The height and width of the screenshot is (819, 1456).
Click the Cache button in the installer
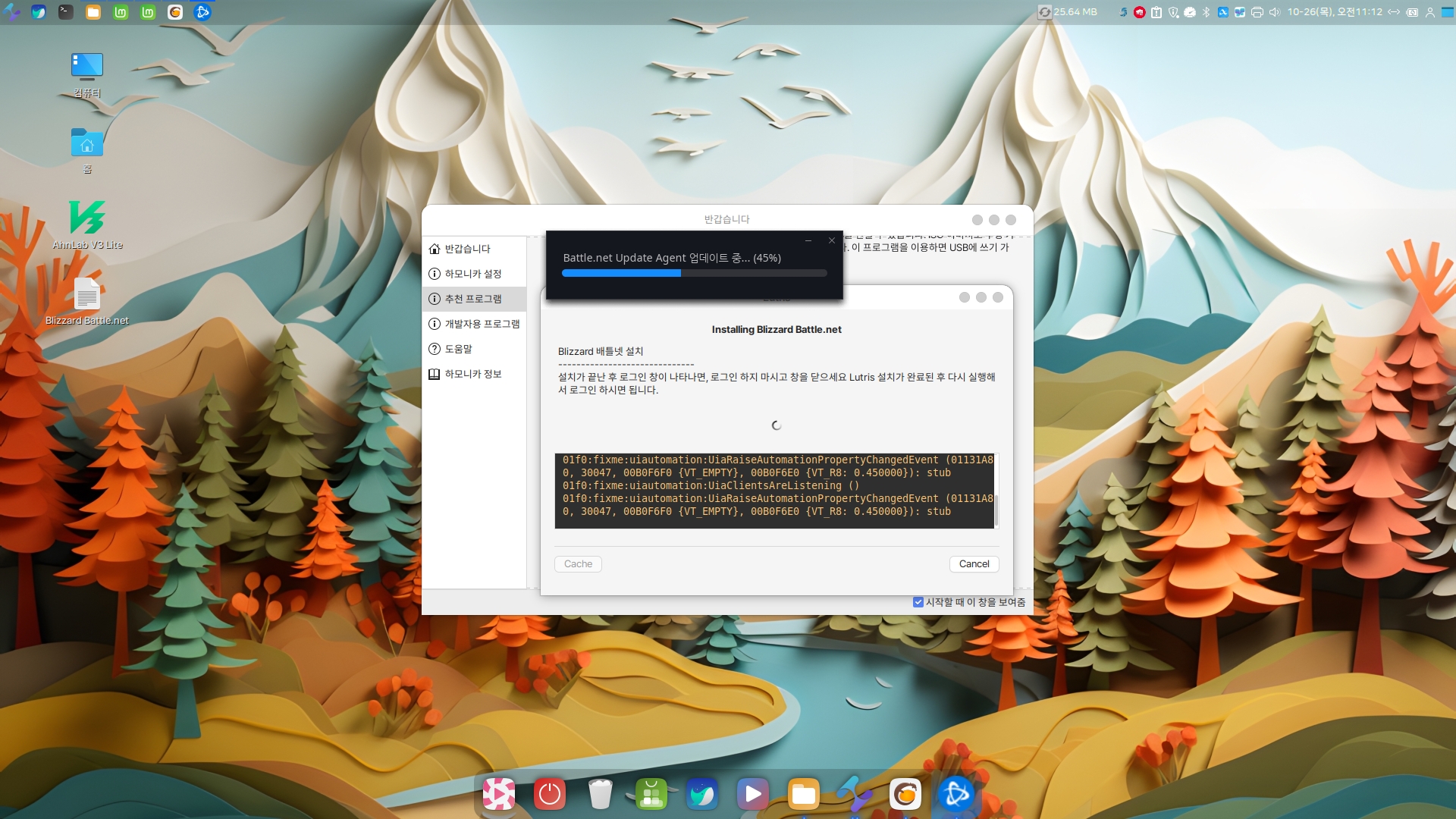[578, 564]
